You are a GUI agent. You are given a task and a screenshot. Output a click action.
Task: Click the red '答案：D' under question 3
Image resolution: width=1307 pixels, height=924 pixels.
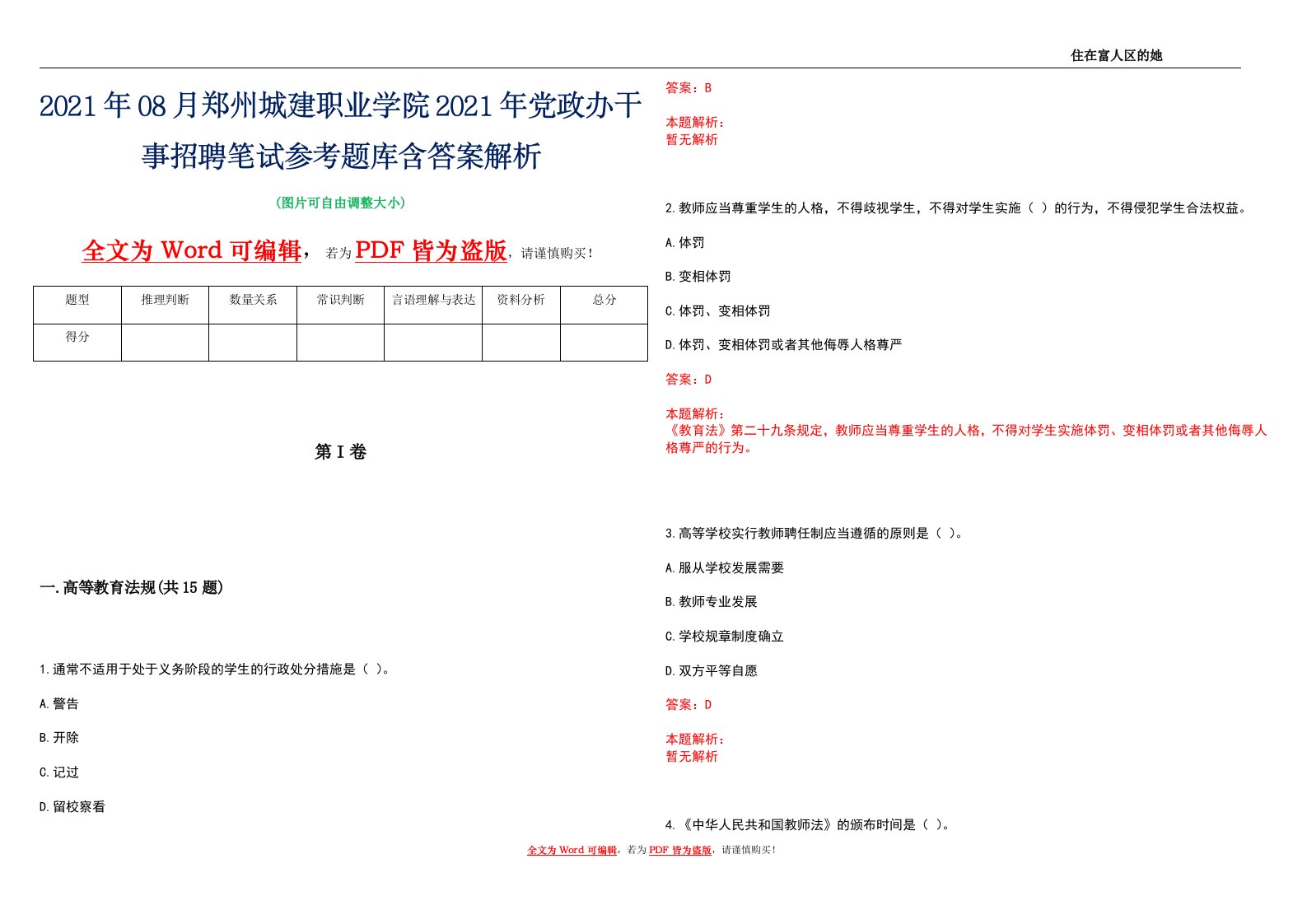(x=689, y=705)
